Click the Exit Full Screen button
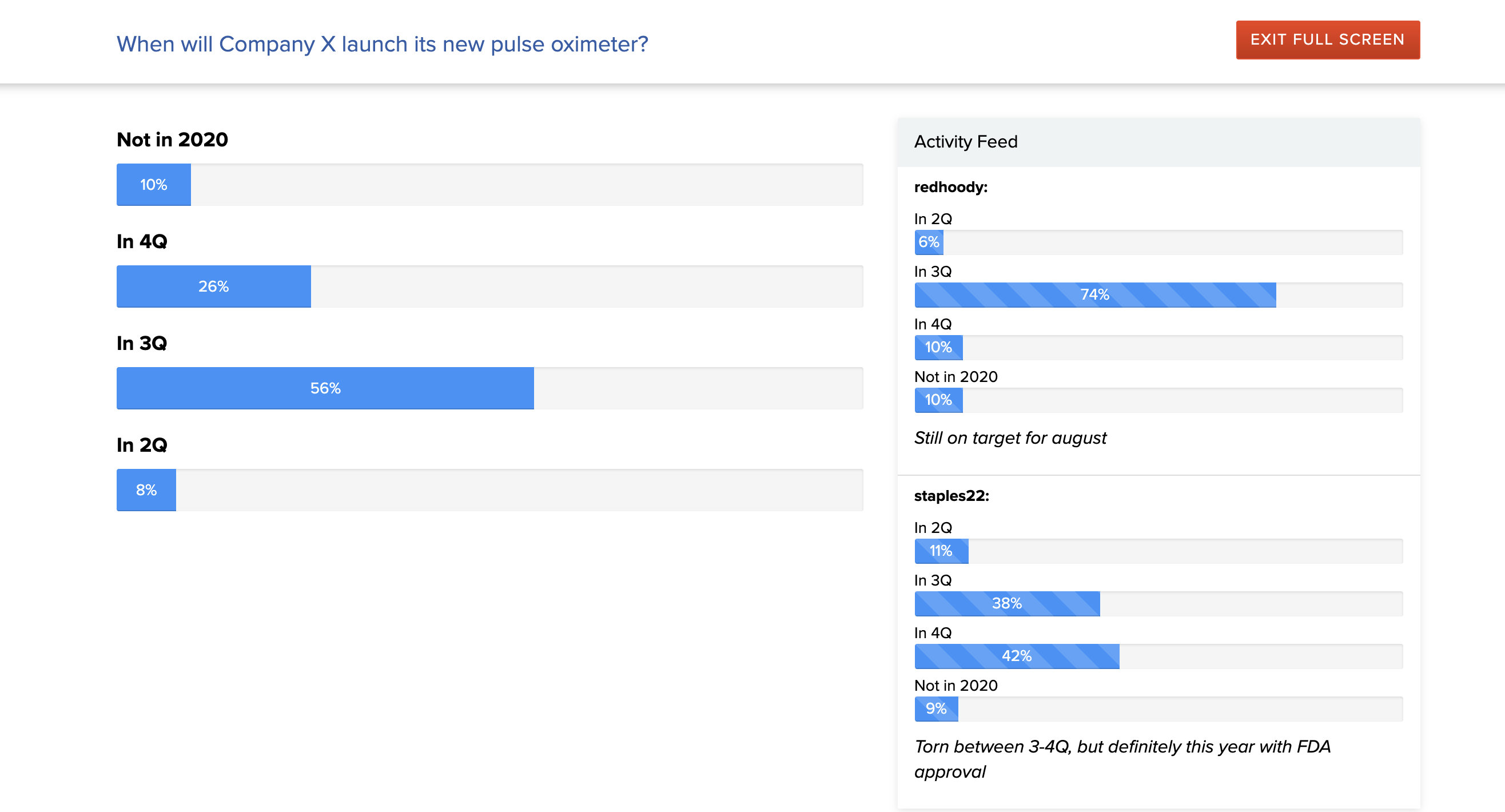Viewport: 1505px width, 812px height. click(1327, 39)
